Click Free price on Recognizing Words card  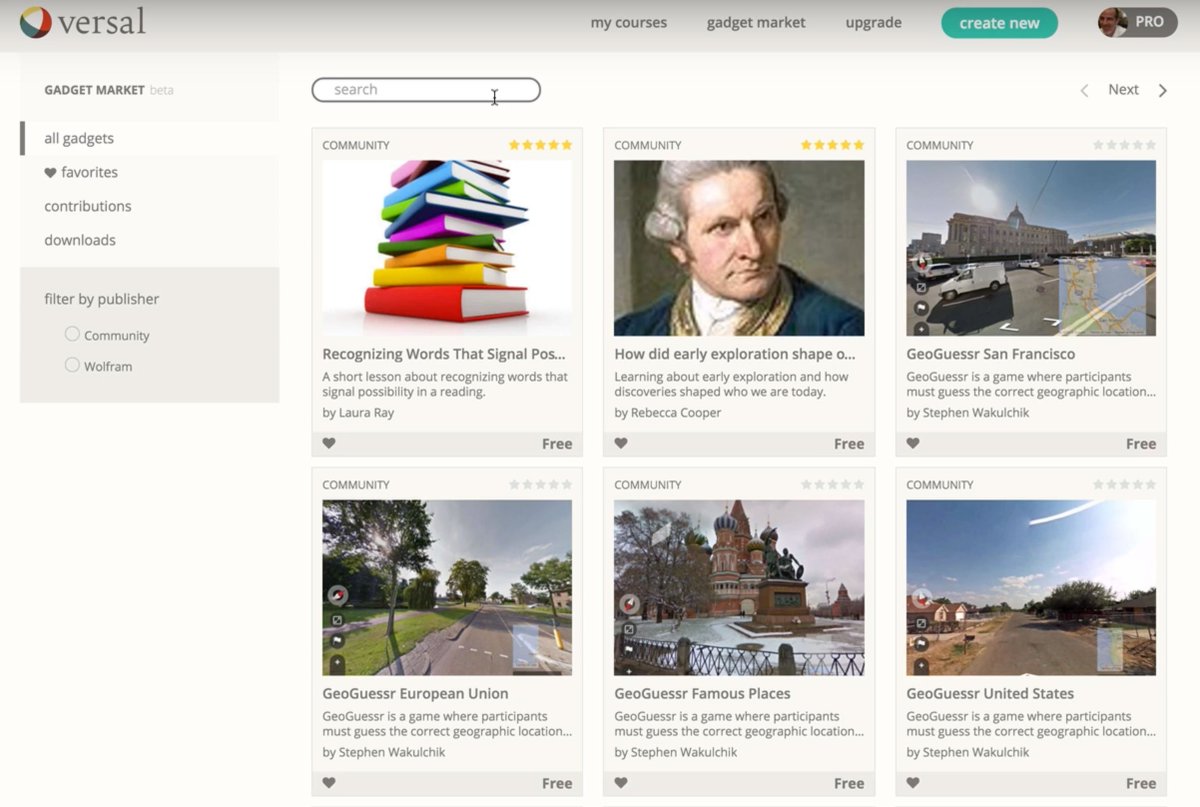[x=557, y=444]
